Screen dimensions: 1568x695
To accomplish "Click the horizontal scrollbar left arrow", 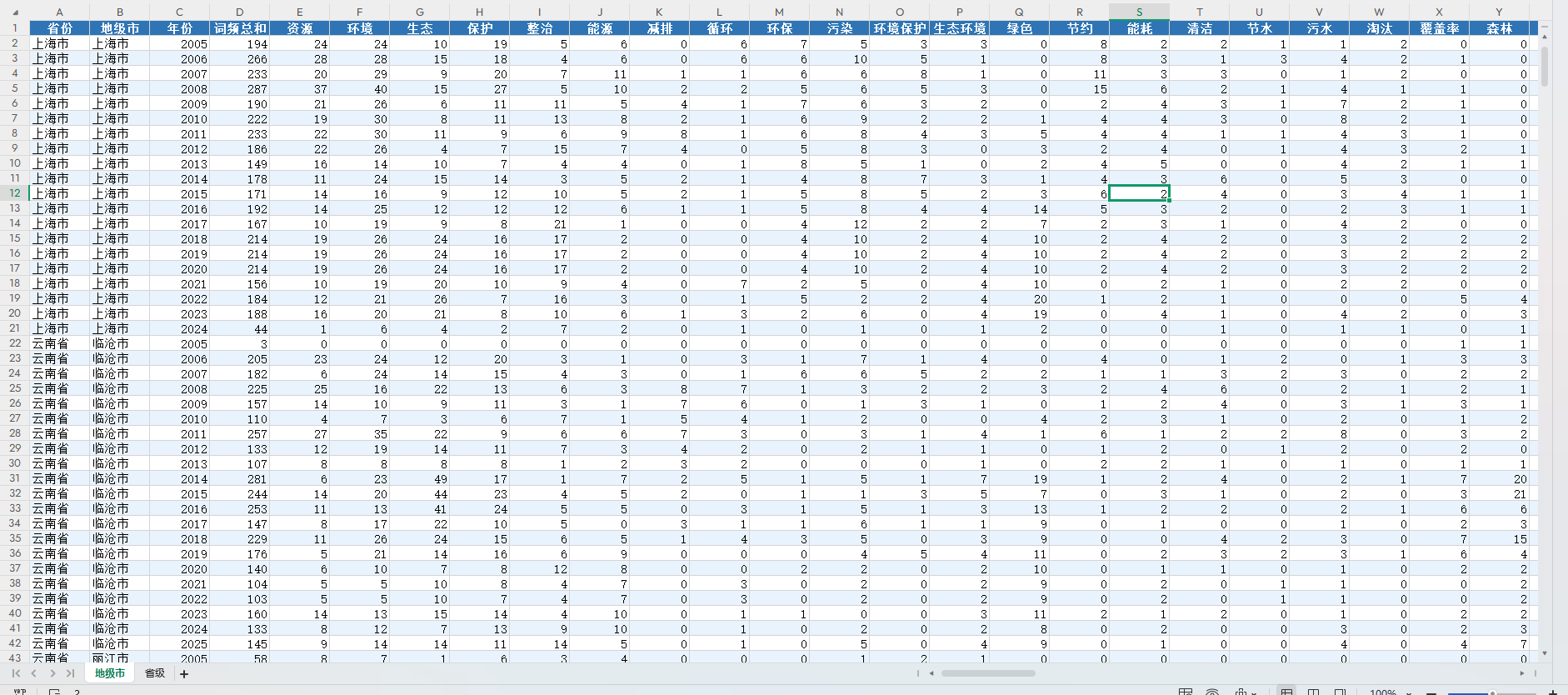I will click(x=931, y=673).
